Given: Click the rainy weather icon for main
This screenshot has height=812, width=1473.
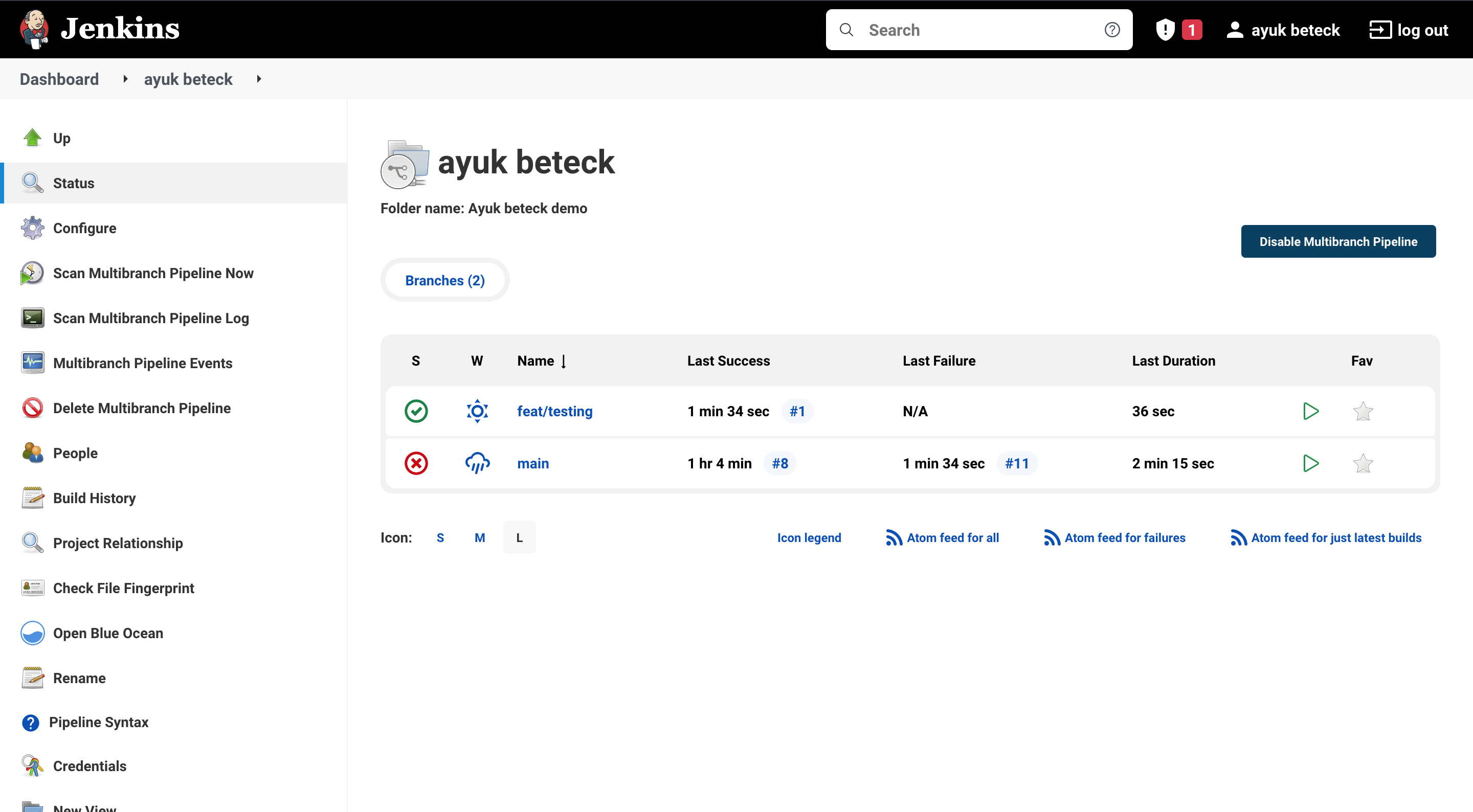Looking at the screenshot, I should [477, 463].
